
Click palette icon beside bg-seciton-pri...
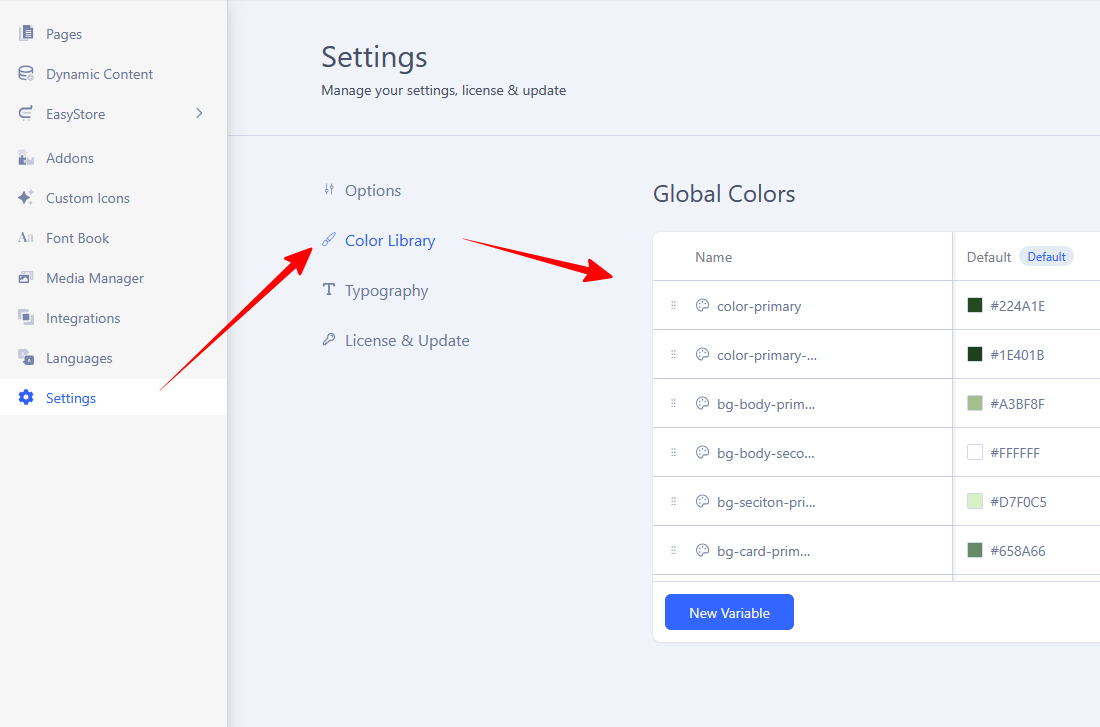tap(702, 501)
